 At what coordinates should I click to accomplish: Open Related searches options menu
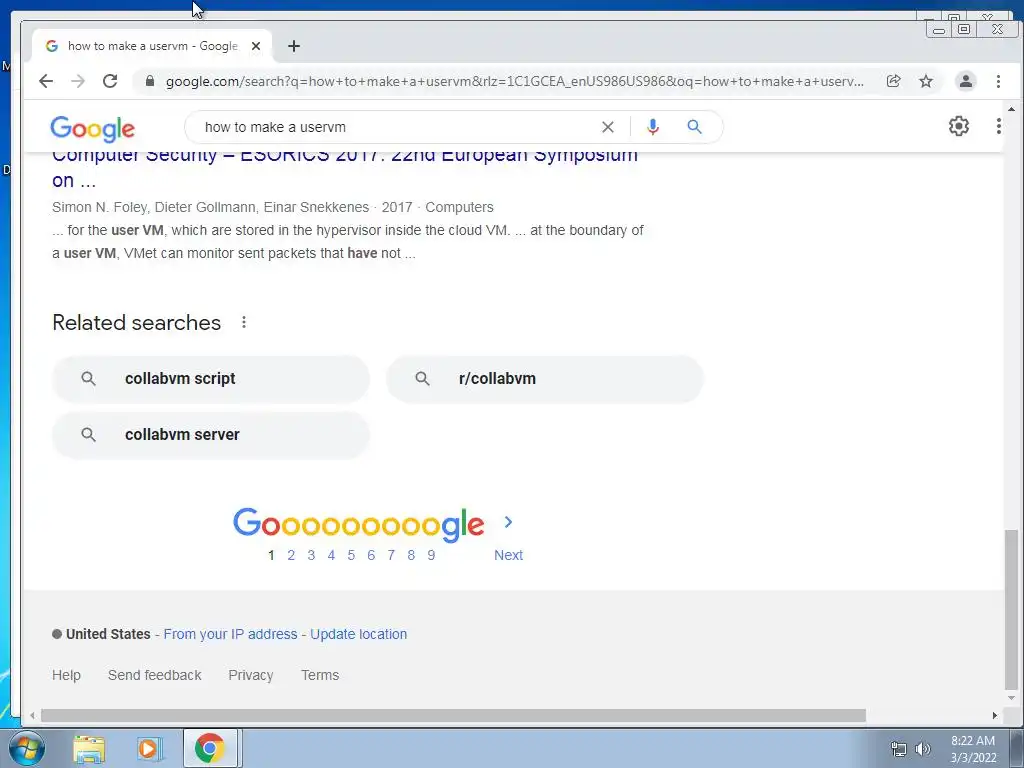coord(244,322)
